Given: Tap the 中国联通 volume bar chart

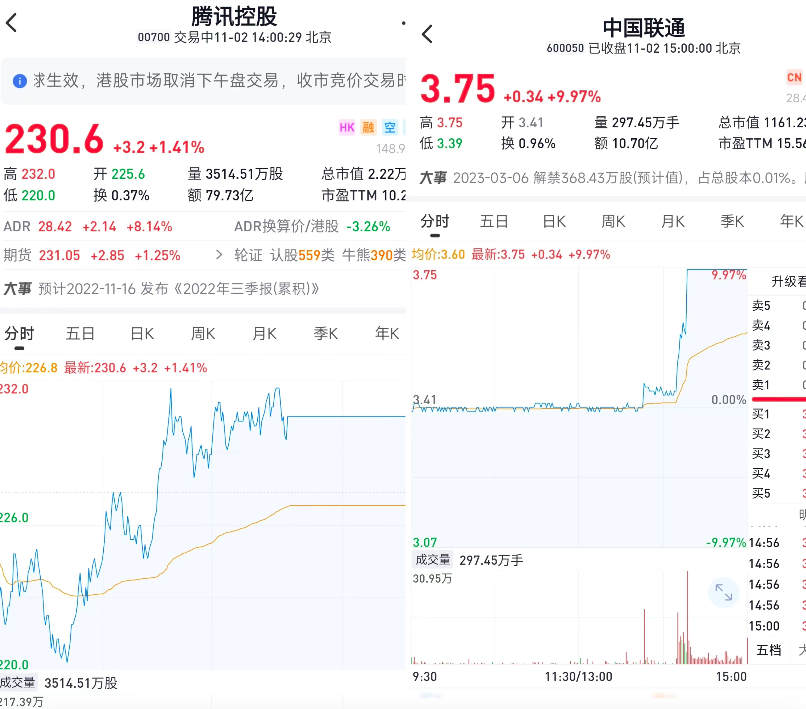Looking at the screenshot, I should pyautogui.click(x=579, y=617).
